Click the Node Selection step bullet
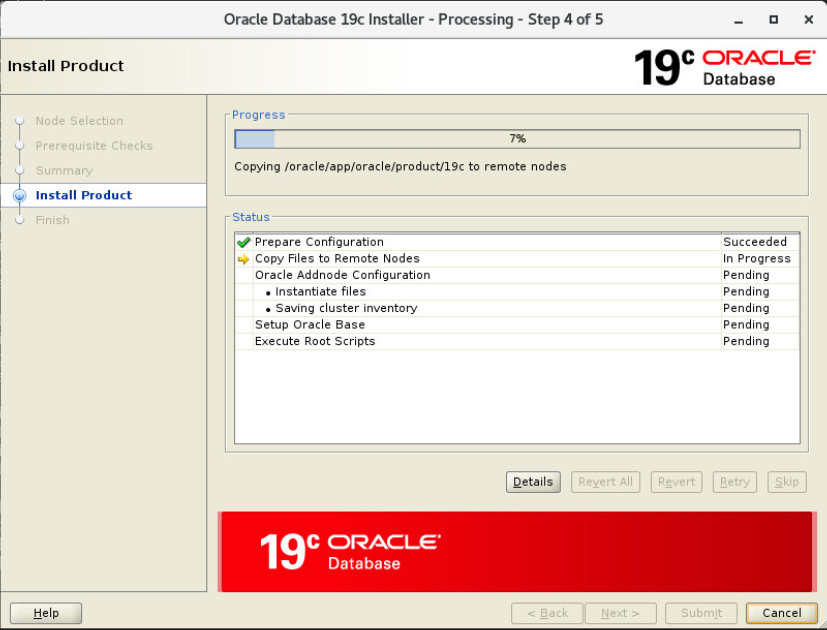Image resolution: width=827 pixels, height=630 pixels. click(x=20, y=121)
